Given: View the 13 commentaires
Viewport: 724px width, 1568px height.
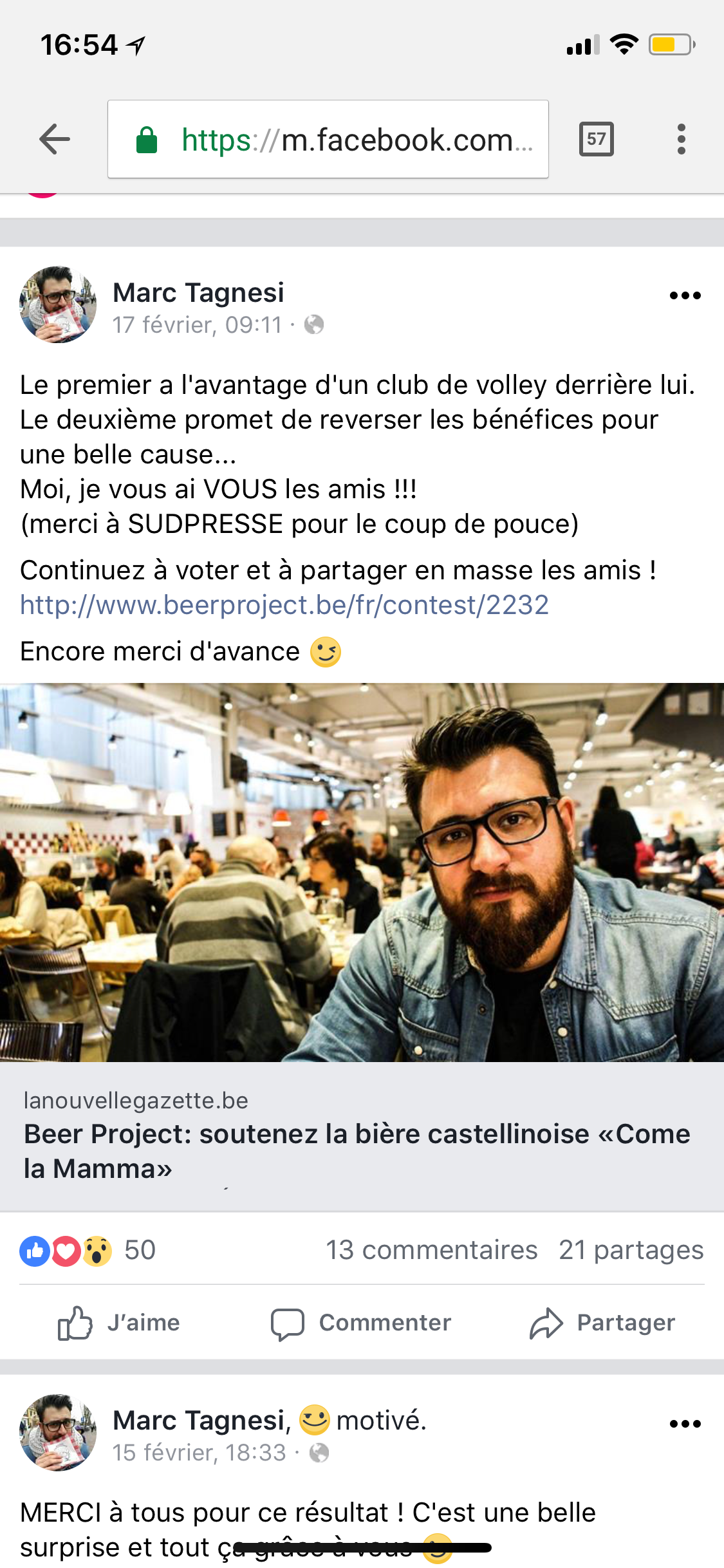Looking at the screenshot, I should click(x=432, y=1250).
